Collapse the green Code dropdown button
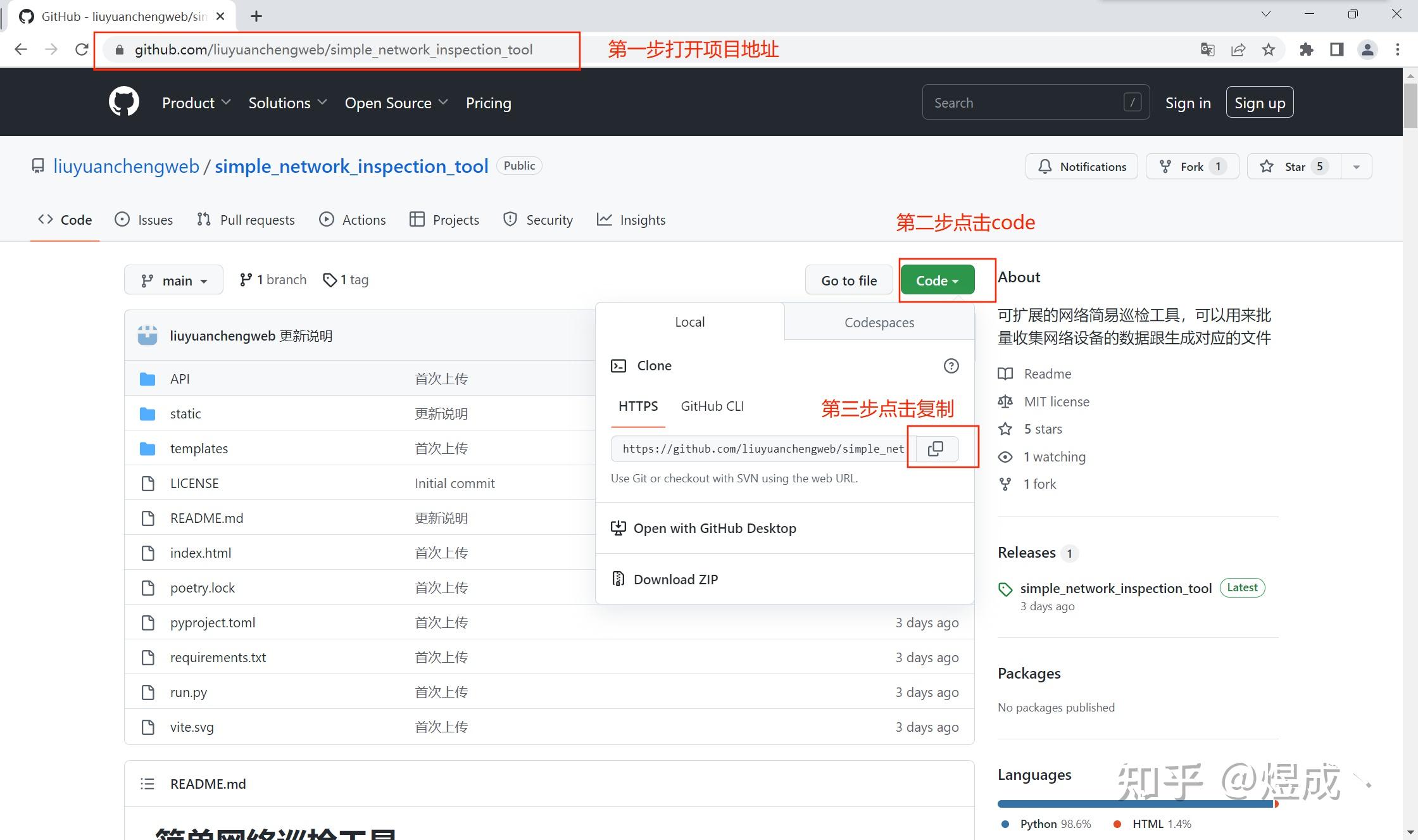 (x=937, y=280)
